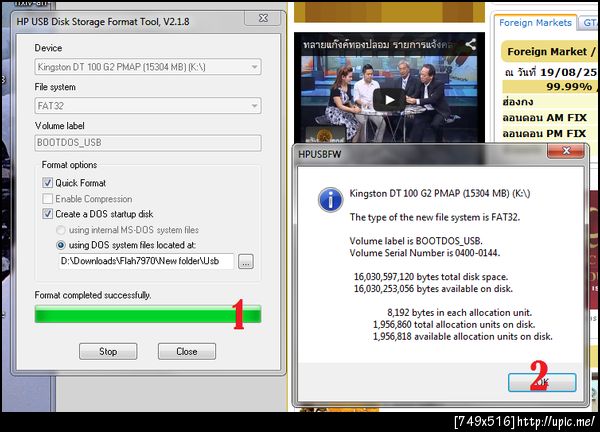Toggle the Quick Format checkbox

[x=47, y=183]
